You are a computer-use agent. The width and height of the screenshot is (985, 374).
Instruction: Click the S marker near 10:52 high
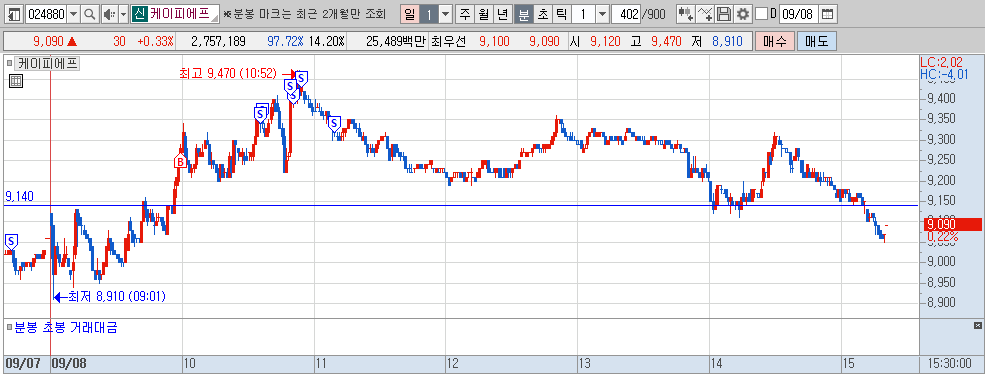tap(302, 78)
